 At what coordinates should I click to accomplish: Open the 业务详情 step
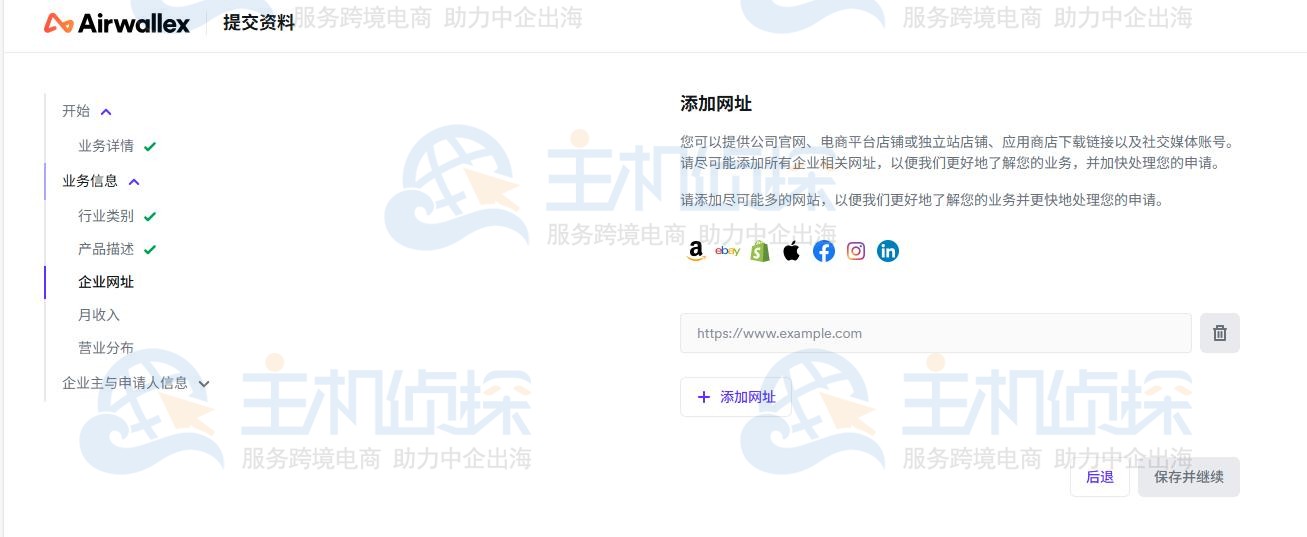106,146
